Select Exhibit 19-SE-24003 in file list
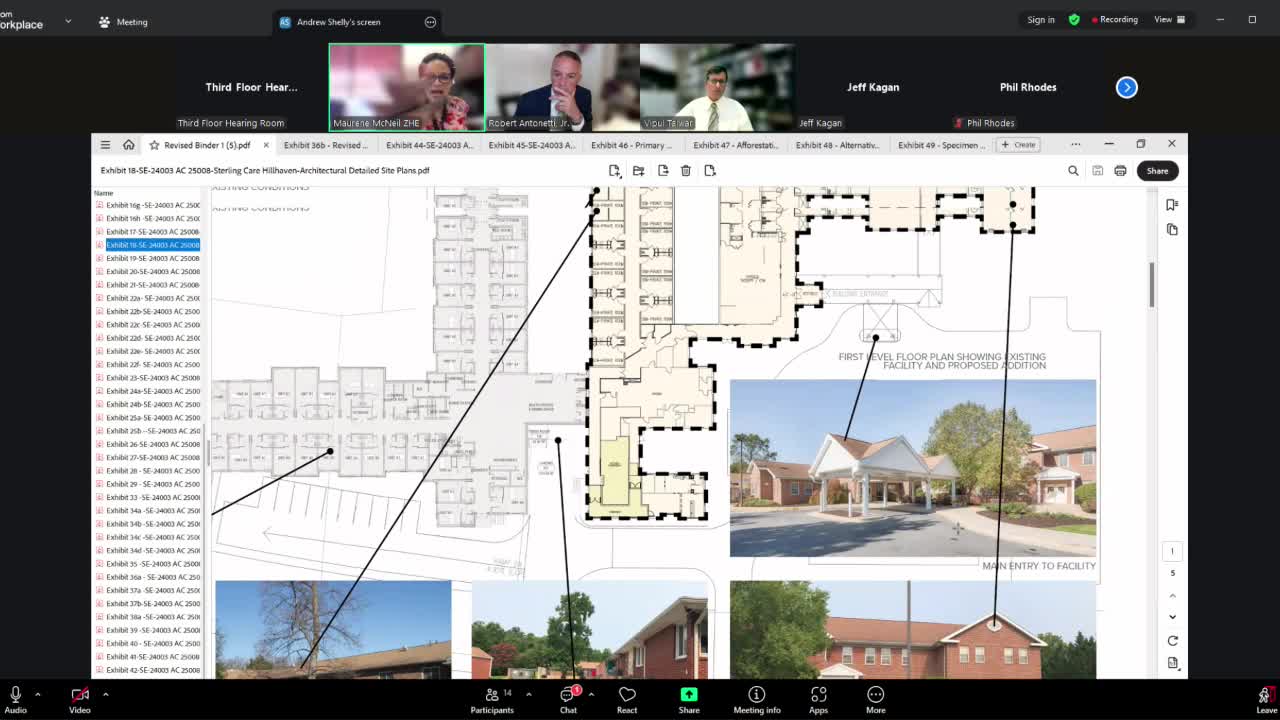The height and width of the screenshot is (720, 1280). point(148,258)
